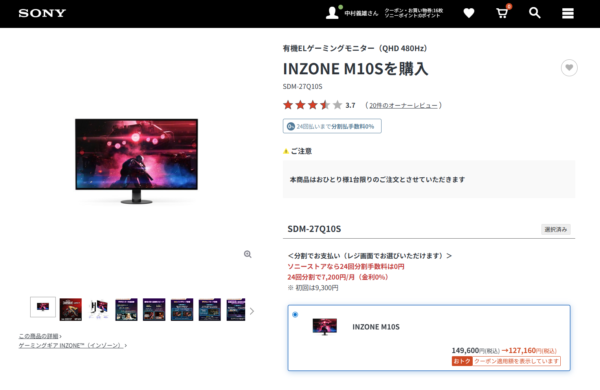The height and width of the screenshot is (390, 600).
Task: Click the 24回分割で7,200円/月 text
Action: tap(338, 277)
